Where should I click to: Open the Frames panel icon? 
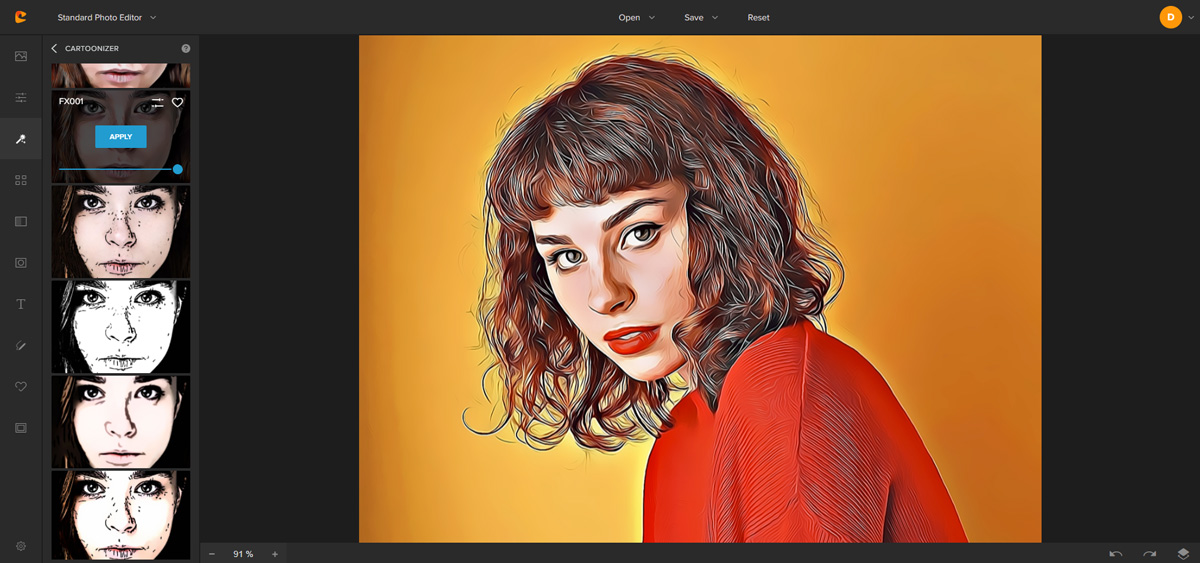click(20, 428)
